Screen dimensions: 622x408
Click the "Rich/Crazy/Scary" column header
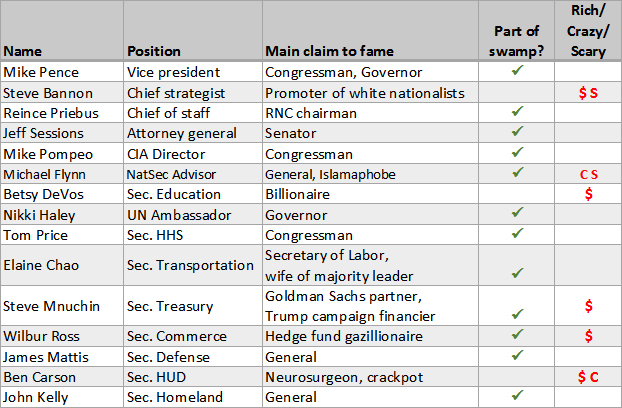587,32
